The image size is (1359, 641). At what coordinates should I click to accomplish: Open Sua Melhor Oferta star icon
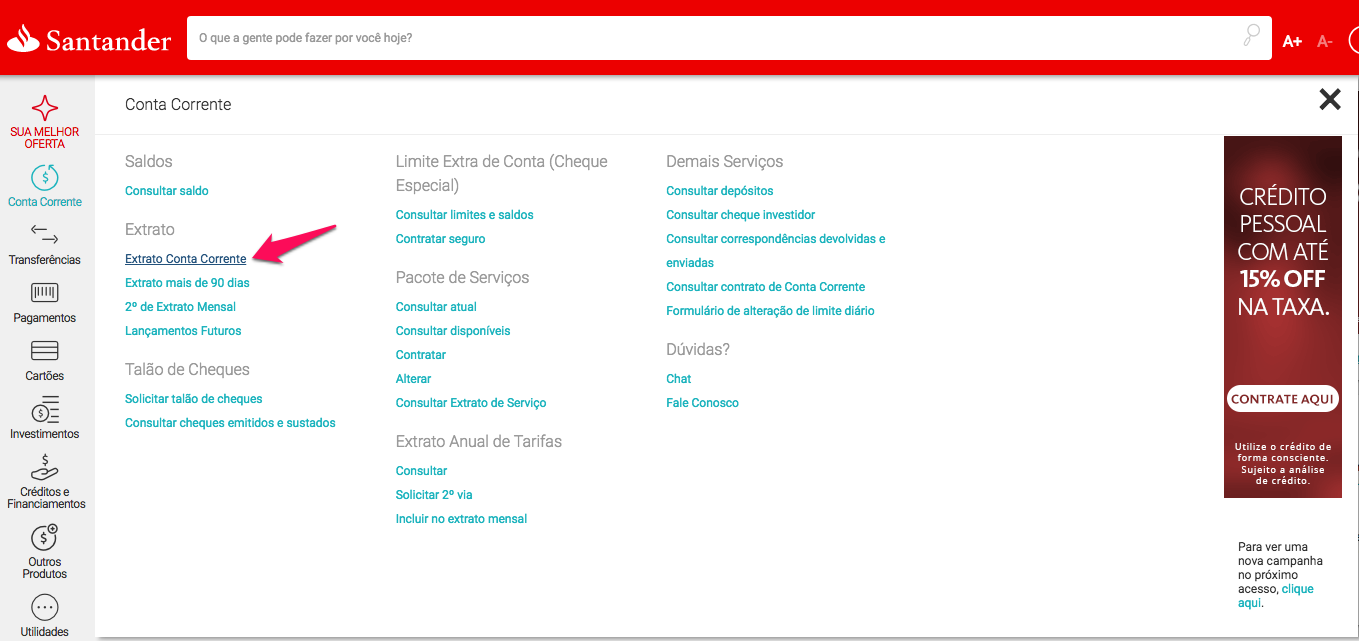[x=45, y=108]
